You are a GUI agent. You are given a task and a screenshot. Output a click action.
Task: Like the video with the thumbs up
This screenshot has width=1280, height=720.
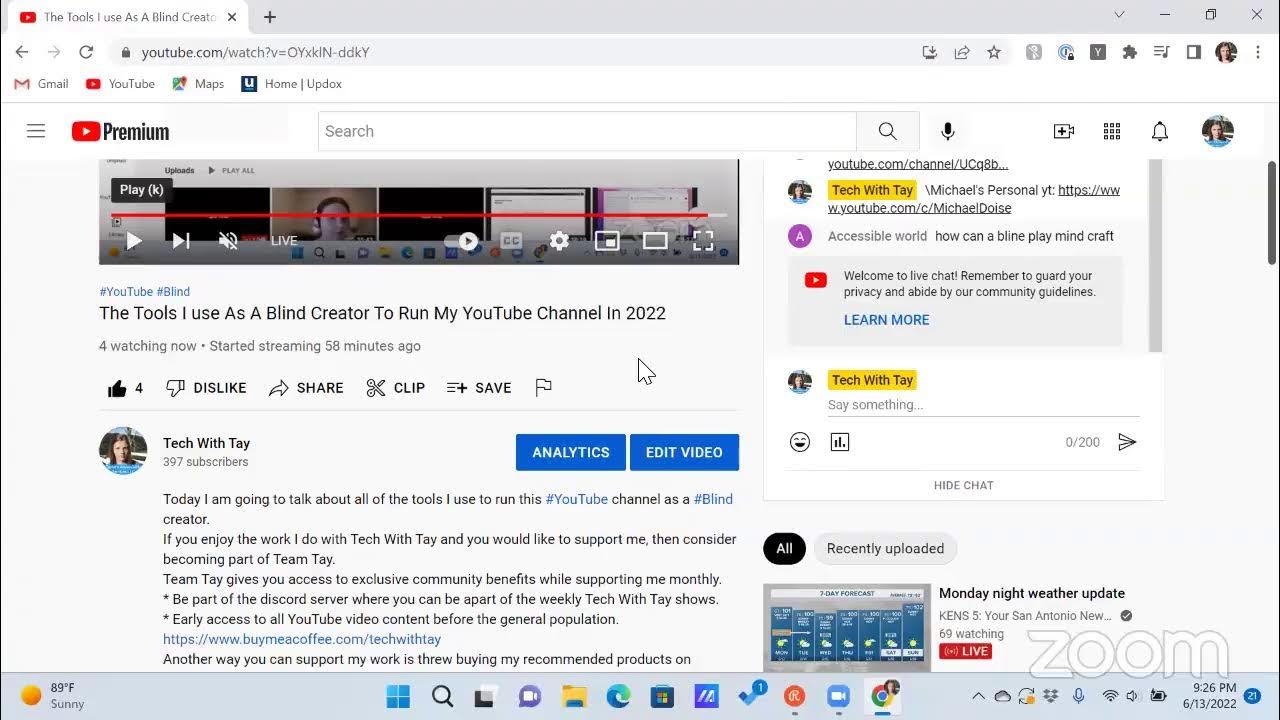coord(116,388)
